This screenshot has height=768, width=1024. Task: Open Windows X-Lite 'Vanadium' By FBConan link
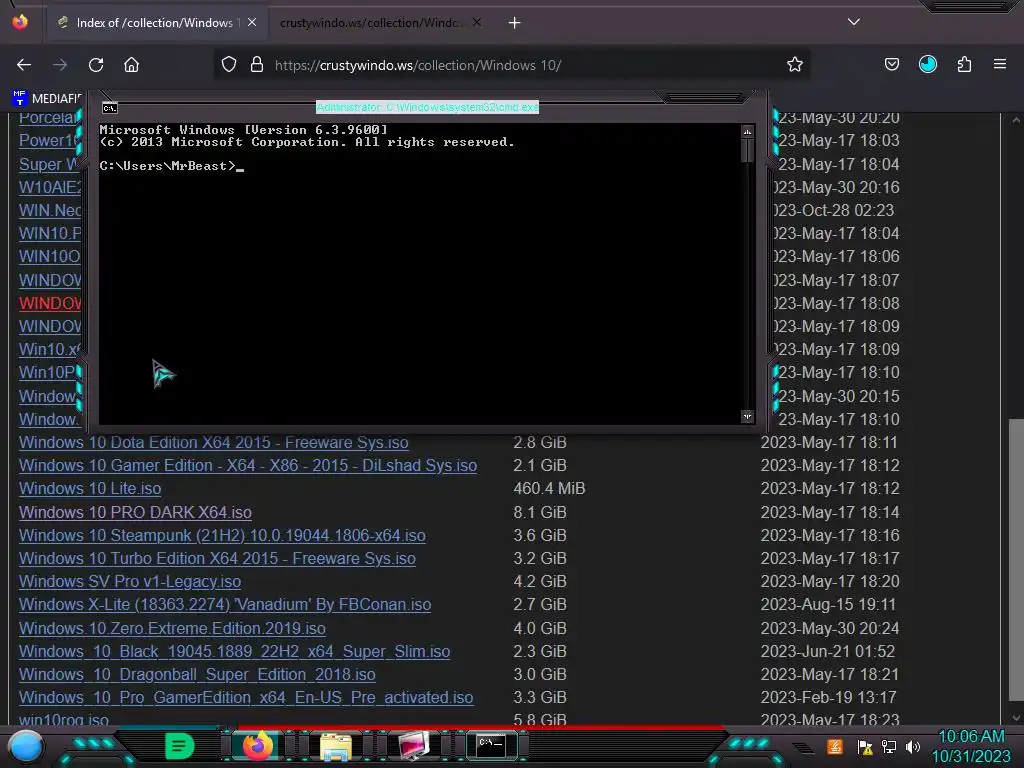pos(225,605)
